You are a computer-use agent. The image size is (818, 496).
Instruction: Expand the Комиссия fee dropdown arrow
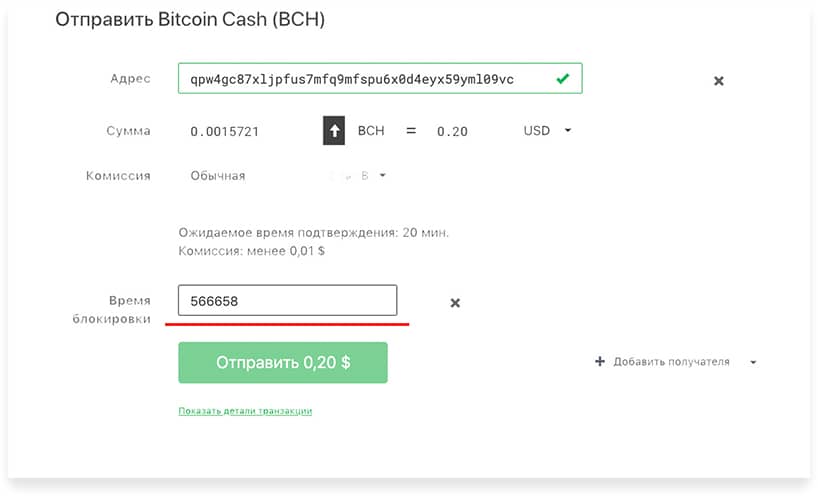382,175
